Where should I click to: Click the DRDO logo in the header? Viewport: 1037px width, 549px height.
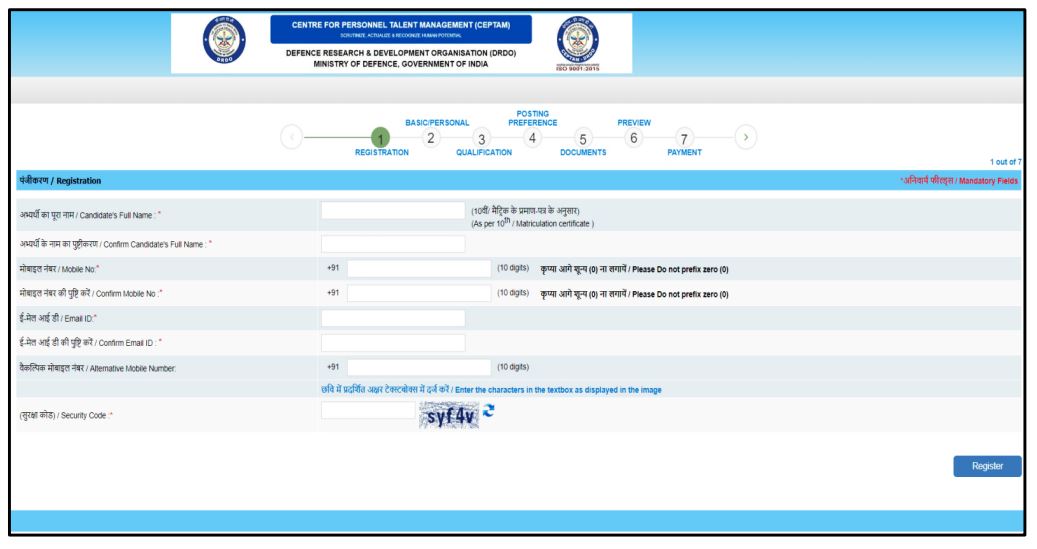tap(224, 40)
